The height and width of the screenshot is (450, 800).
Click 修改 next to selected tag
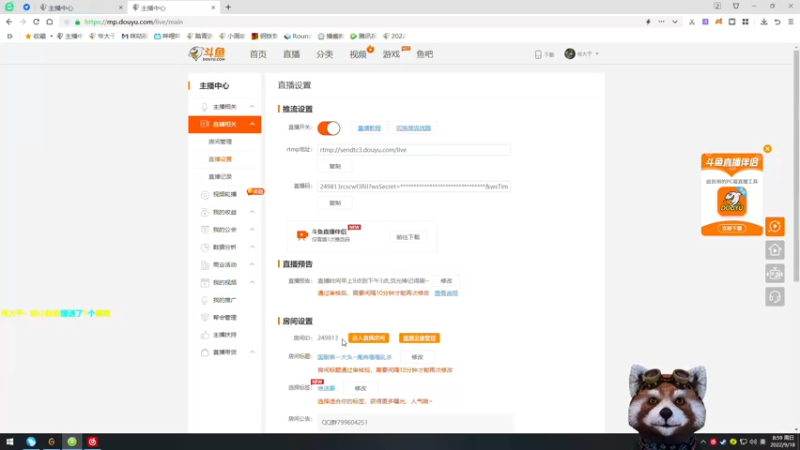click(360, 388)
